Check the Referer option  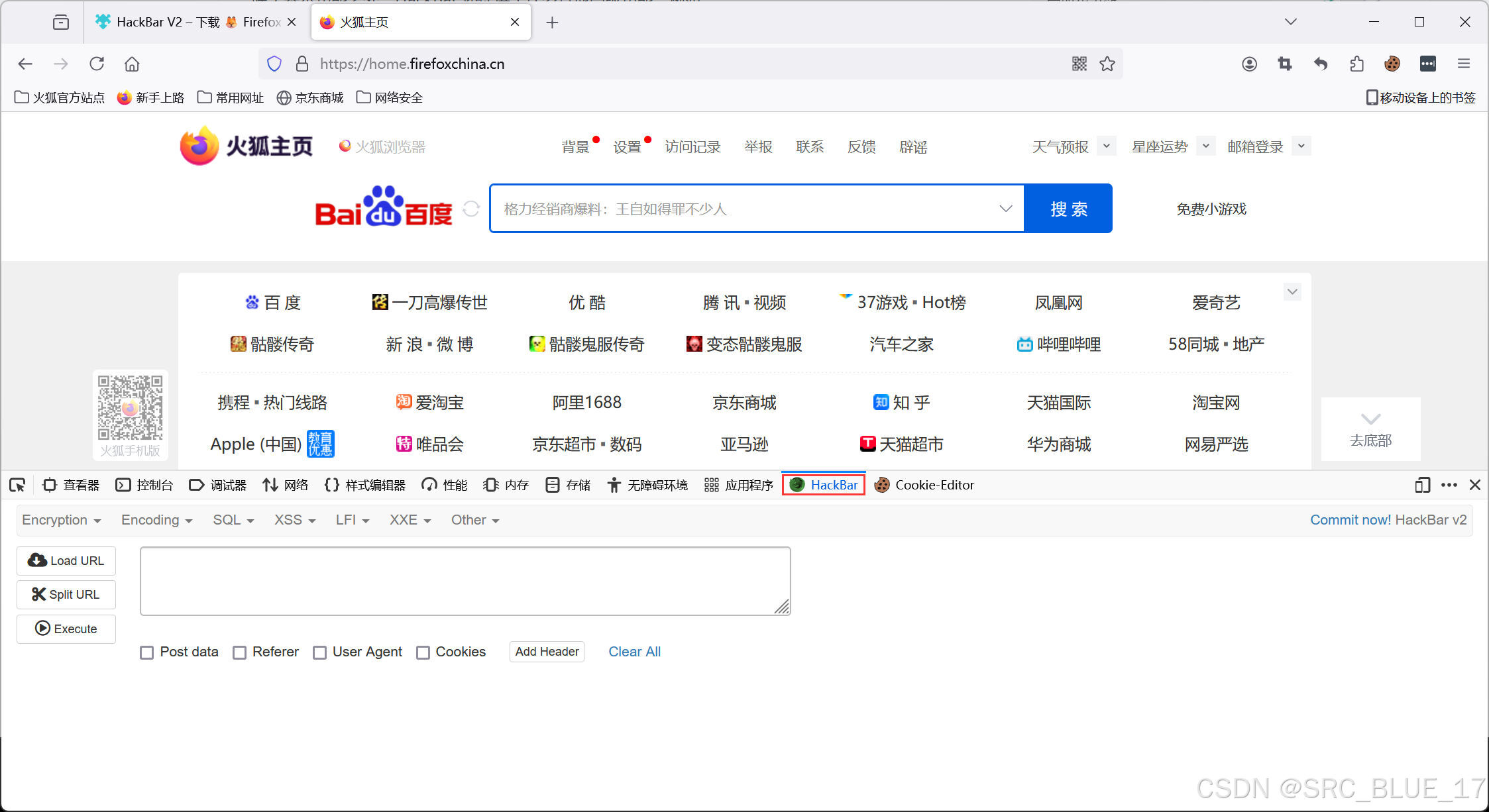click(x=240, y=652)
